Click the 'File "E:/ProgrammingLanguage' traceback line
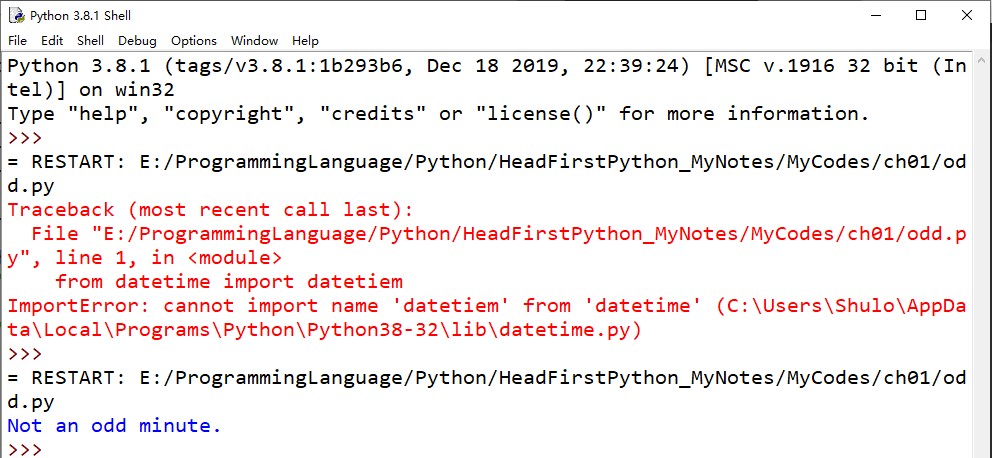992x458 pixels. [499, 233]
